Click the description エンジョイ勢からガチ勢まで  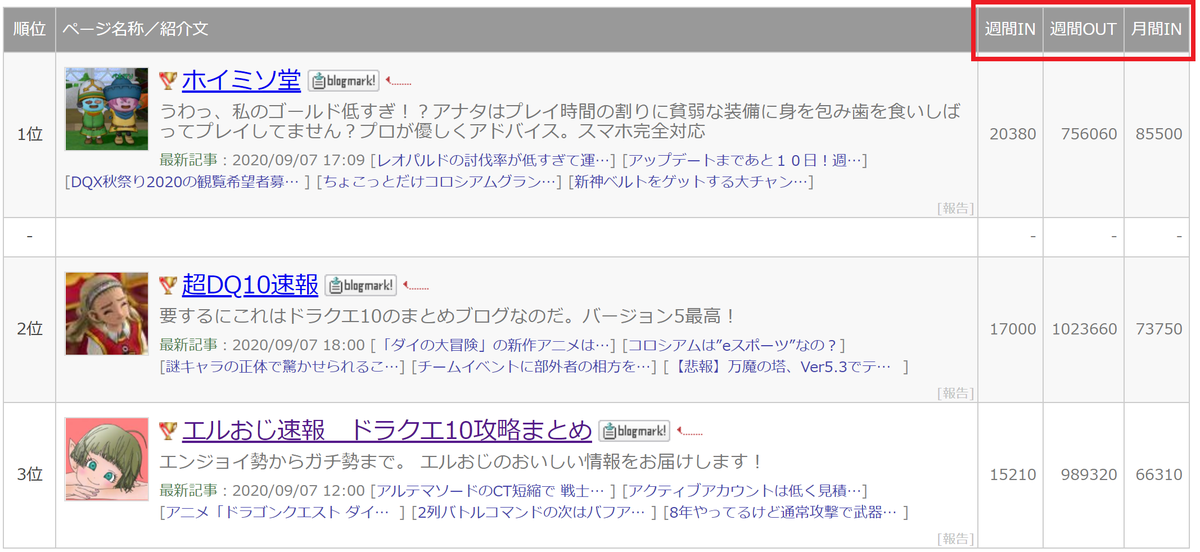[461, 461]
